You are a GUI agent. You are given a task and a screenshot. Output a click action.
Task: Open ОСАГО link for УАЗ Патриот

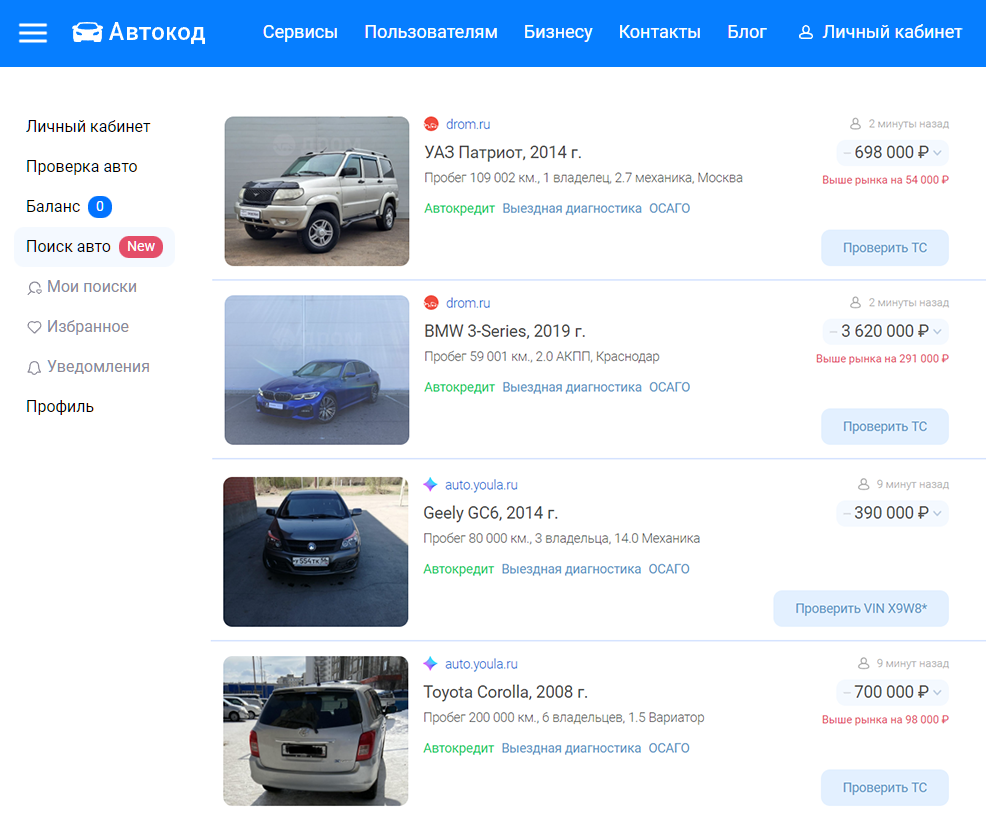pos(670,208)
